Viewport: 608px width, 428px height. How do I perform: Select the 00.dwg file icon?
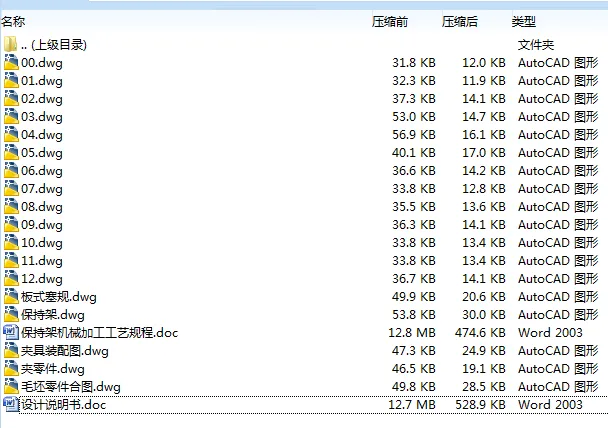(11, 62)
